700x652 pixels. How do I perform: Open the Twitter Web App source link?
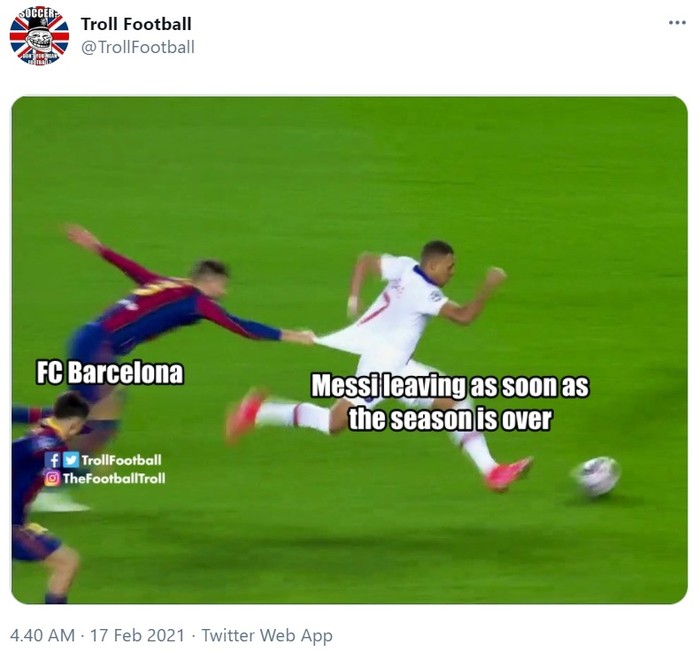[x=267, y=635]
